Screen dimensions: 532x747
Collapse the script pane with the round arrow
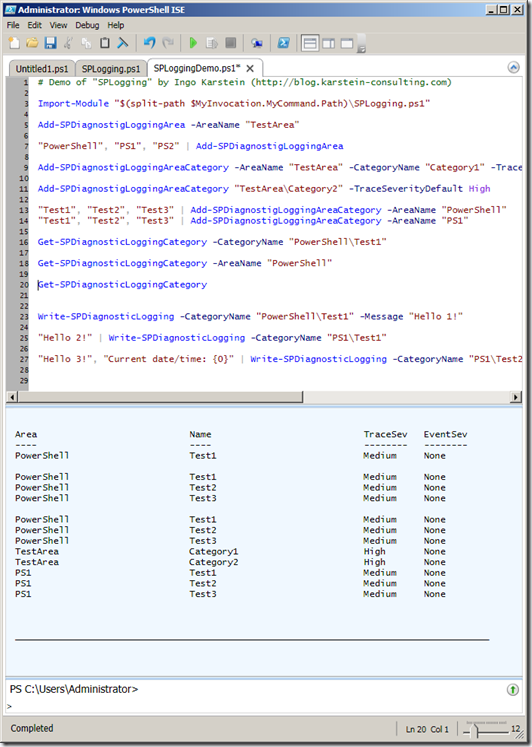pos(513,68)
